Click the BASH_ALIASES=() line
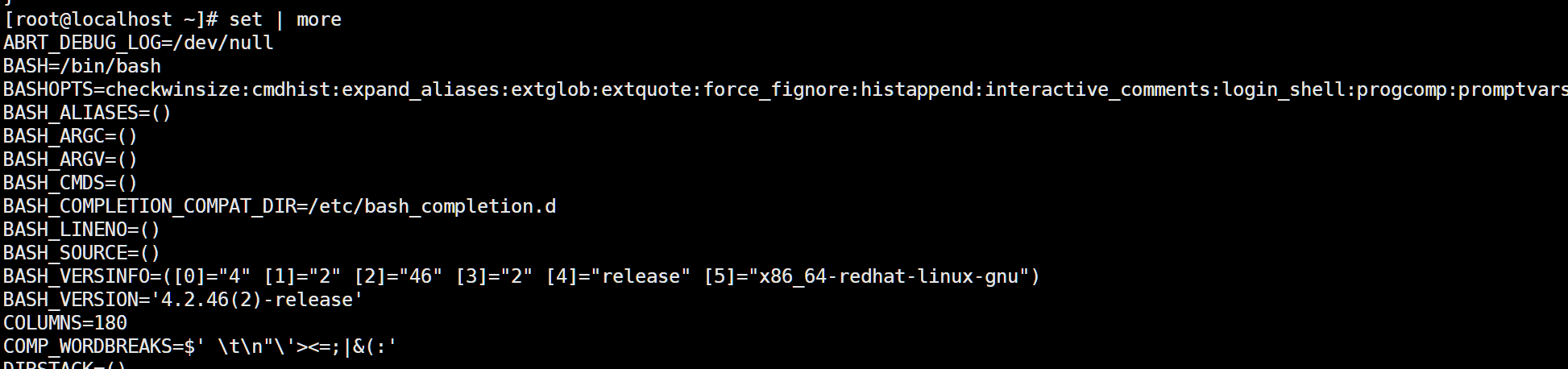The image size is (1568, 369). pyautogui.click(x=88, y=113)
